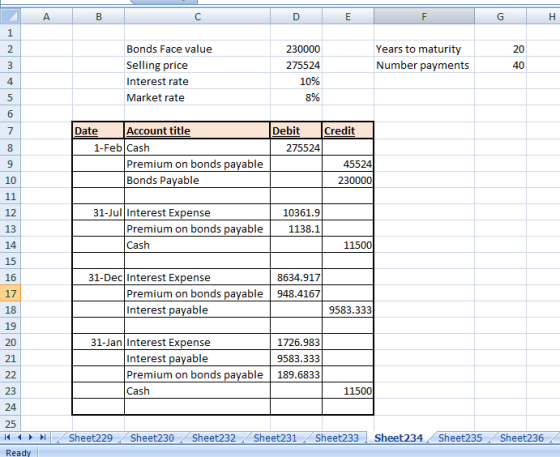
Task: Go to the first sheet using navigation arrow
Action: (x=7, y=437)
